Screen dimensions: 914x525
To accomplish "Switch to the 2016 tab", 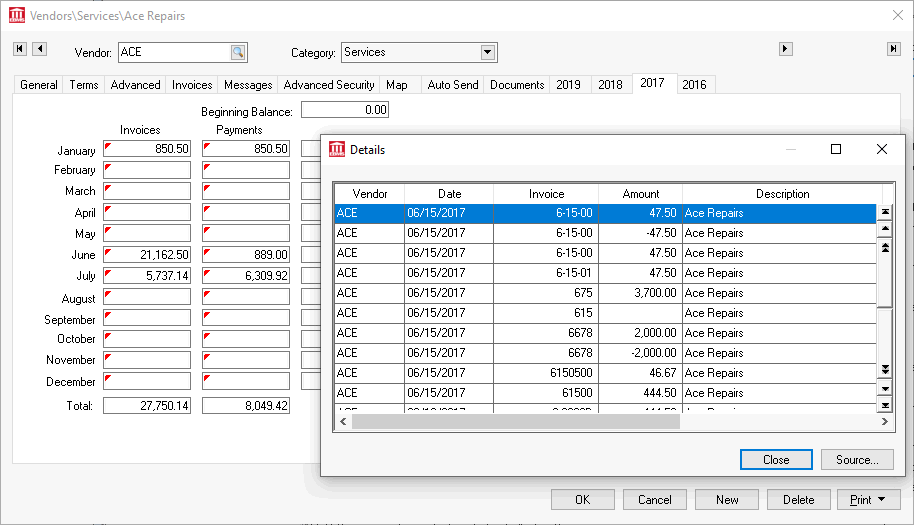I will 694,85.
